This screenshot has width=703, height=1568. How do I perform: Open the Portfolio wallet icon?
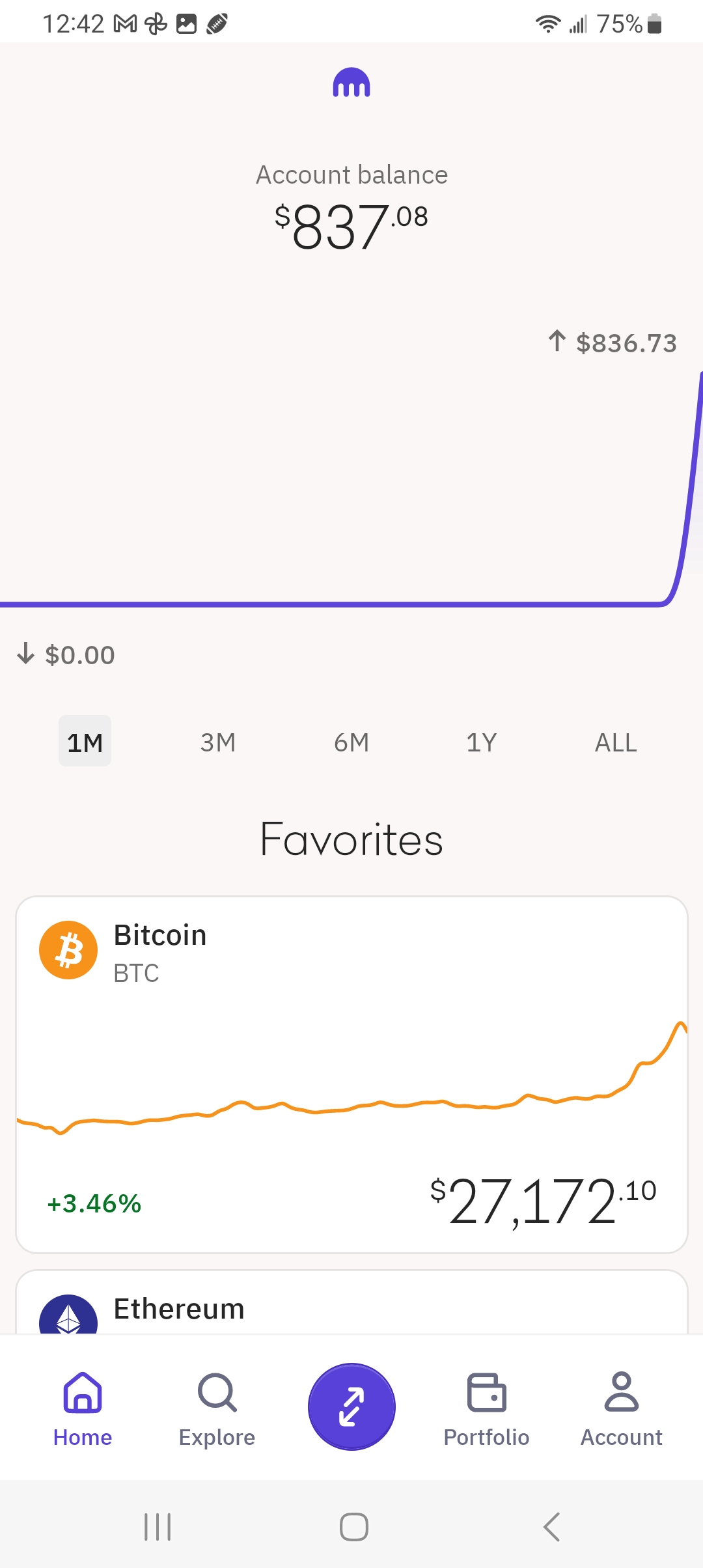[x=486, y=1393]
